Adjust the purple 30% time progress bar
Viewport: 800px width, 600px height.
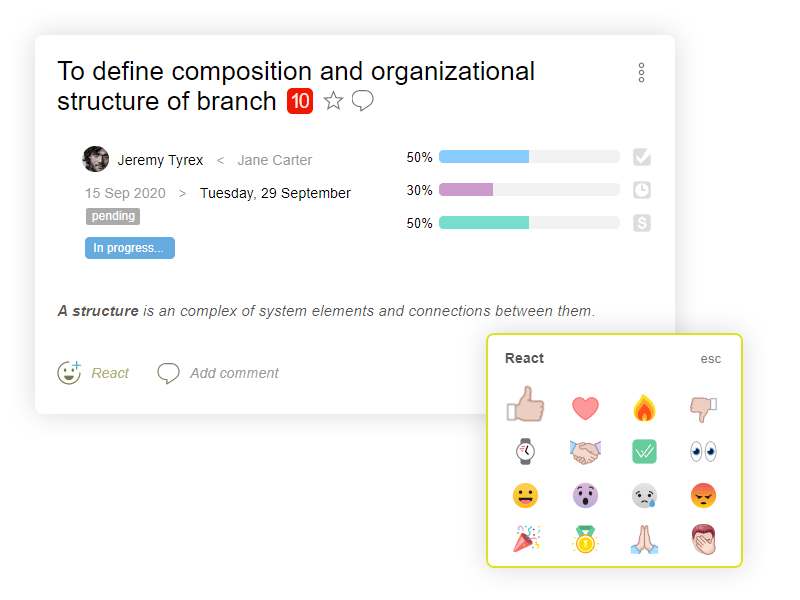coord(529,190)
